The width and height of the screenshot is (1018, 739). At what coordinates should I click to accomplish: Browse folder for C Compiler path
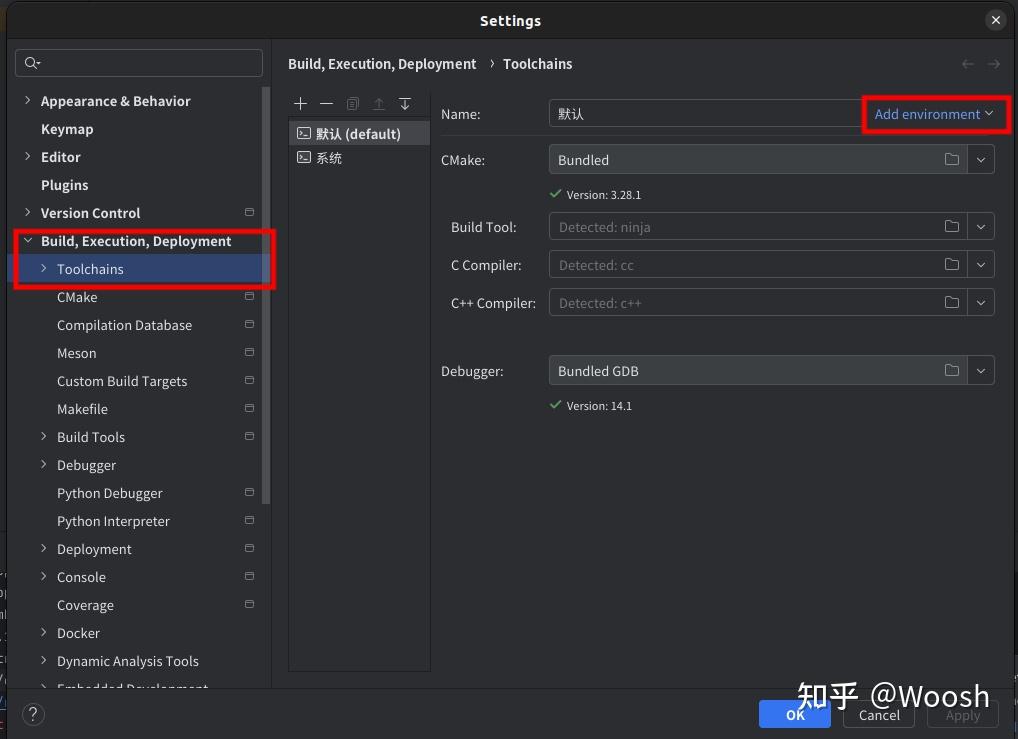point(952,265)
